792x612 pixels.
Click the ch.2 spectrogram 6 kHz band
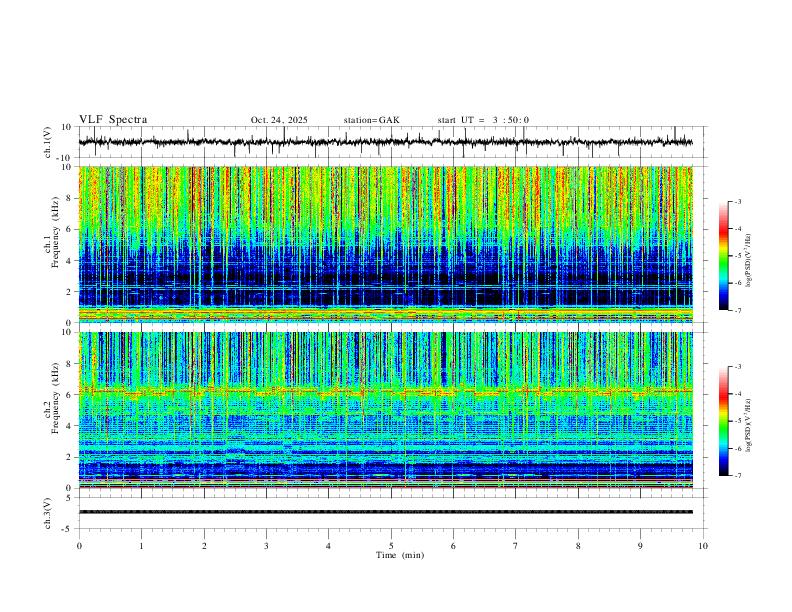[x=386, y=391]
